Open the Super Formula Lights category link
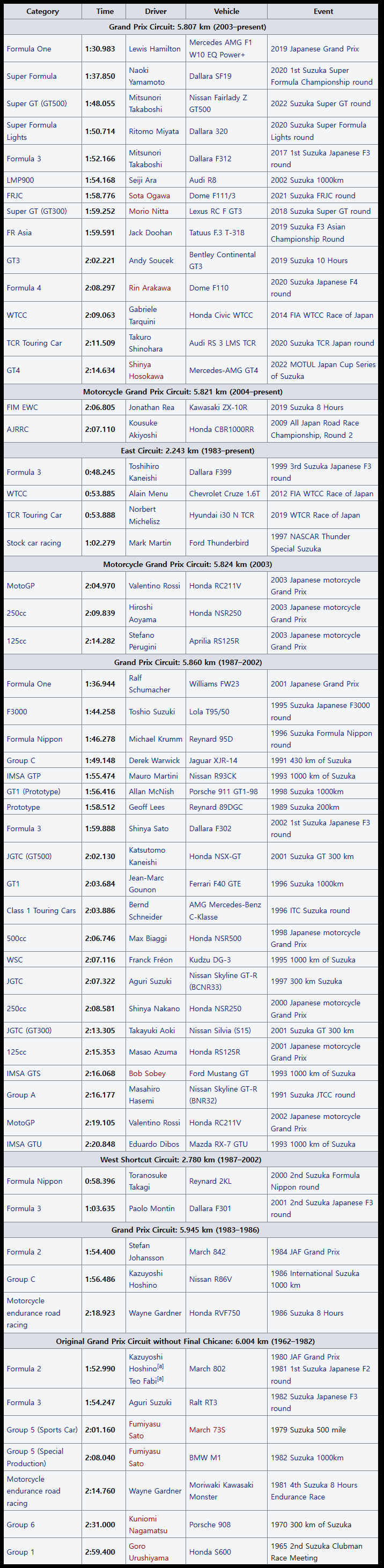The width and height of the screenshot is (384, 1568). (x=31, y=131)
